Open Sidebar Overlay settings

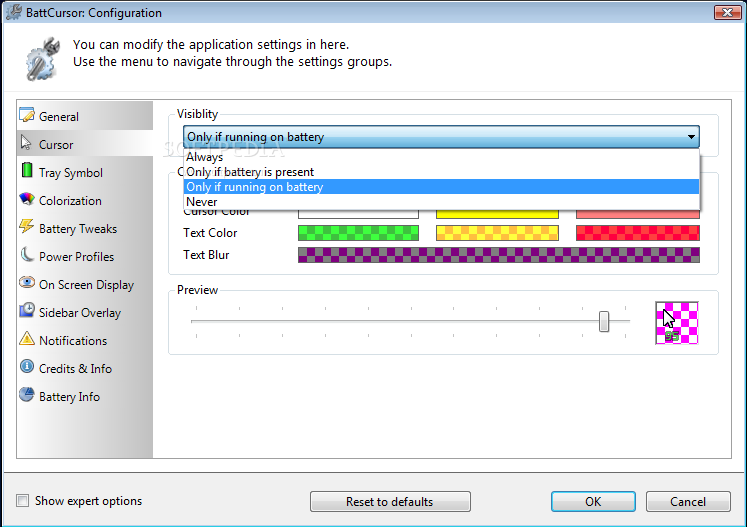tap(86, 313)
